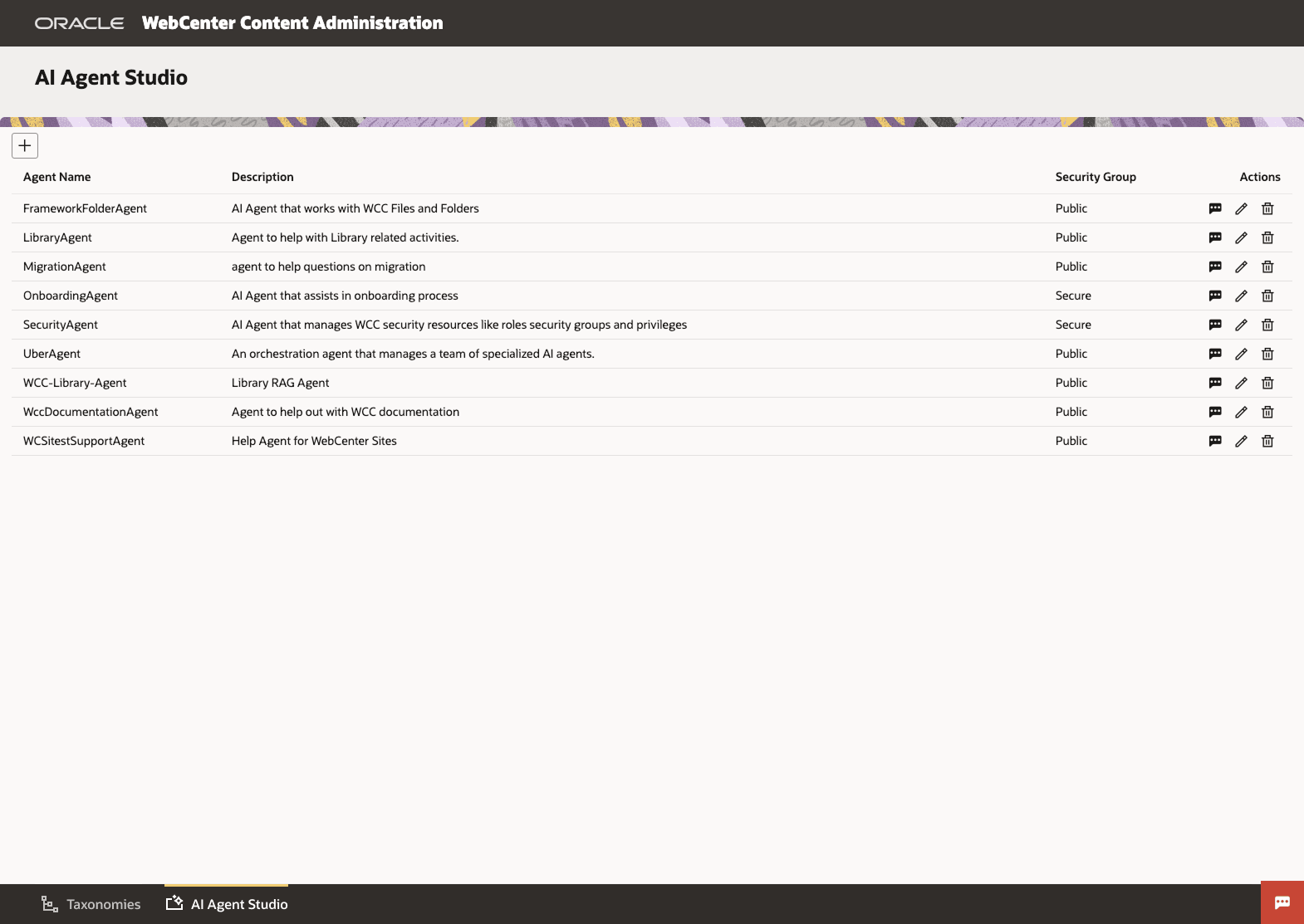The width and height of the screenshot is (1304, 924).
Task: Click the Security Group column header
Action: pyautogui.click(x=1096, y=177)
